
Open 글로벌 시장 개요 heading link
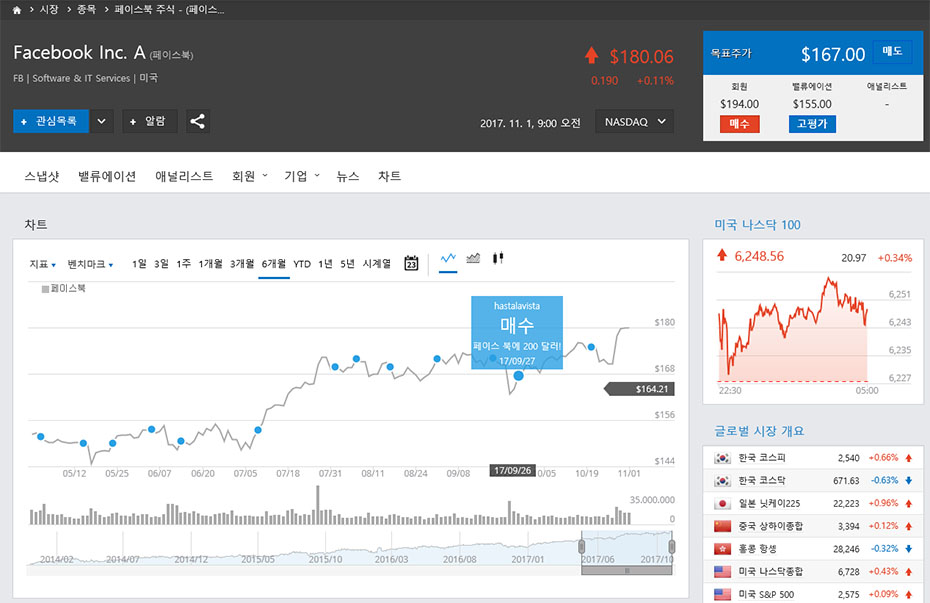(759, 431)
